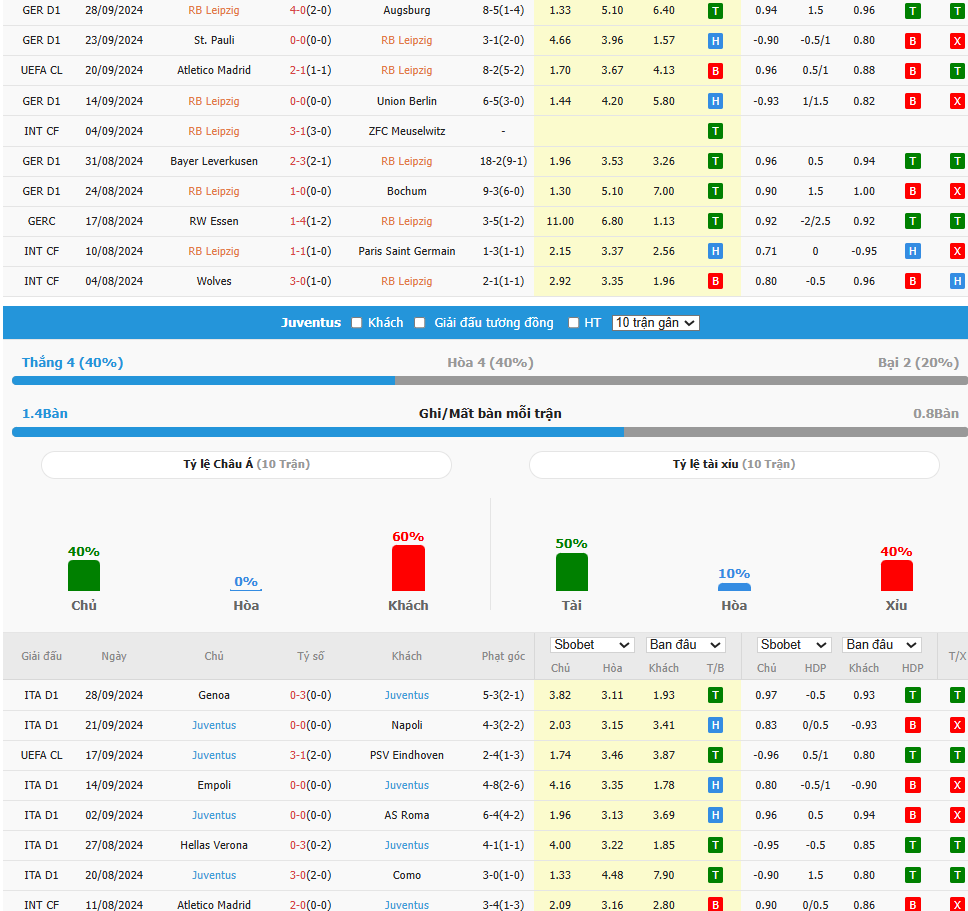
Task: Click odds 11.00 in RW Essen row
Action: (x=560, y=222)
